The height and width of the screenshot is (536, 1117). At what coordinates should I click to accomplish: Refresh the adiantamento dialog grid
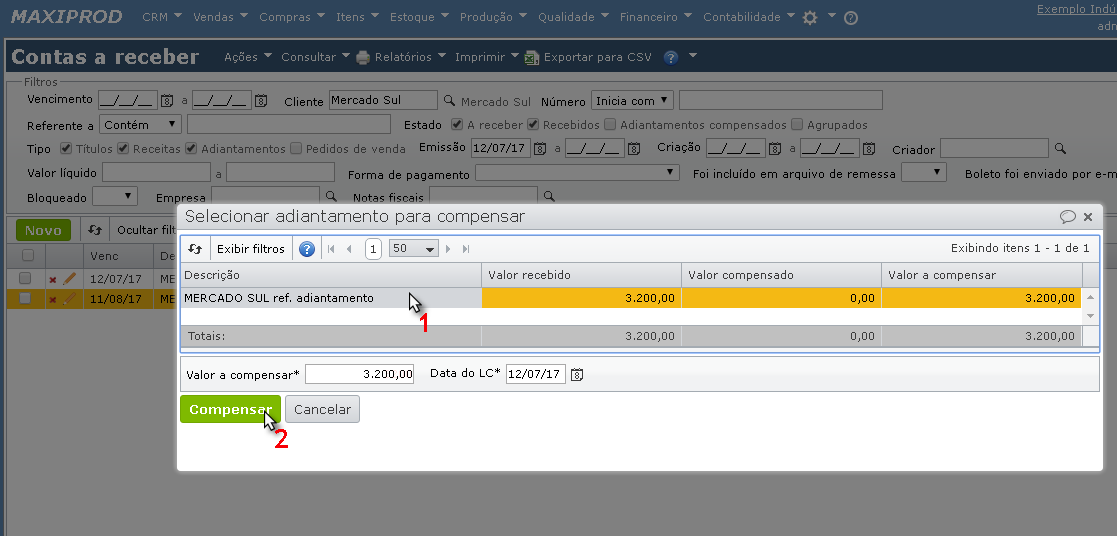(x=195, y=249)
